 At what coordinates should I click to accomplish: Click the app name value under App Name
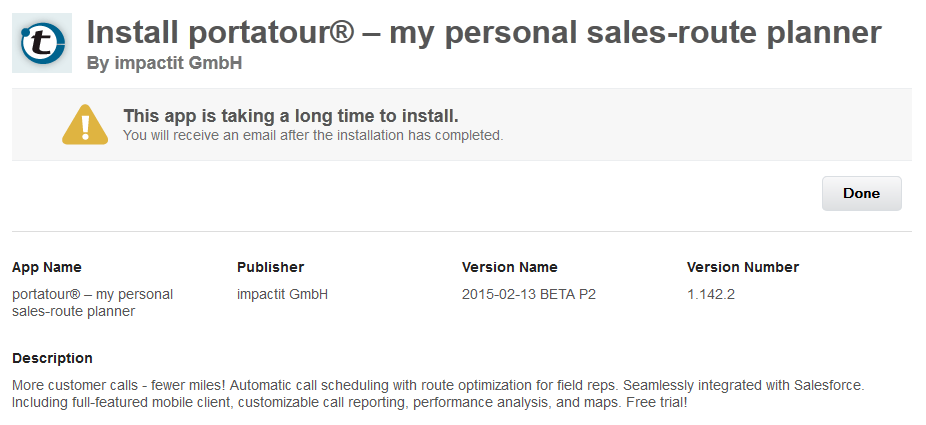[93, 303]
